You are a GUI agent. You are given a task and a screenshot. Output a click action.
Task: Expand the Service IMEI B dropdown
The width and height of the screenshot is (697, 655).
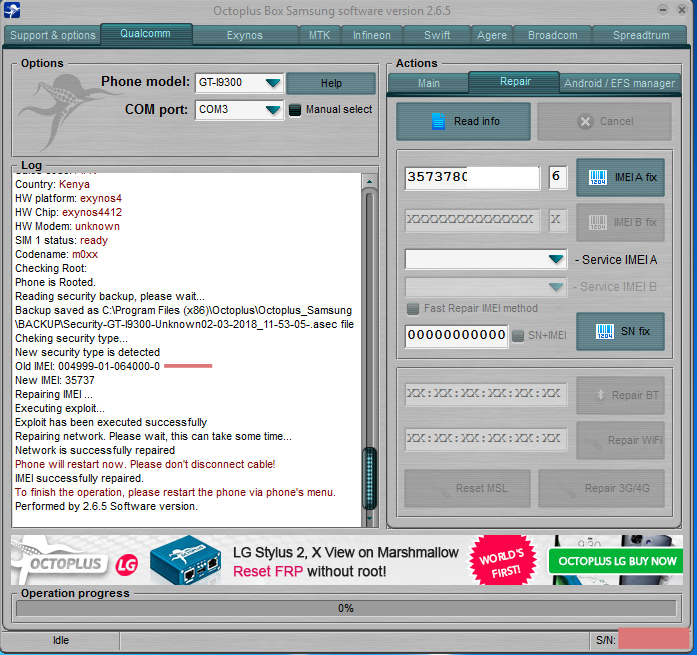click(x=556, y=287)
